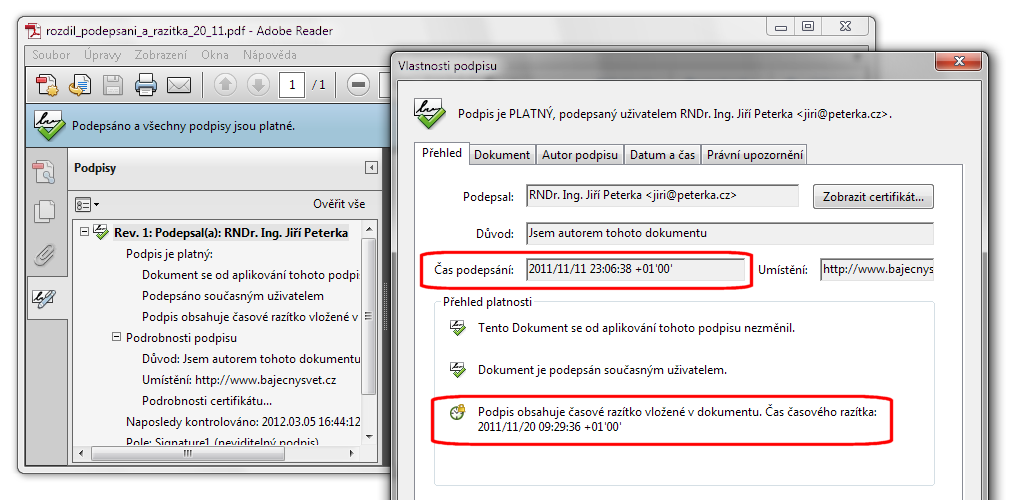This screenshot has height=500, width=1020.
Task: Maximize the Adobe Reader window
Action: [x=808, y=27]
